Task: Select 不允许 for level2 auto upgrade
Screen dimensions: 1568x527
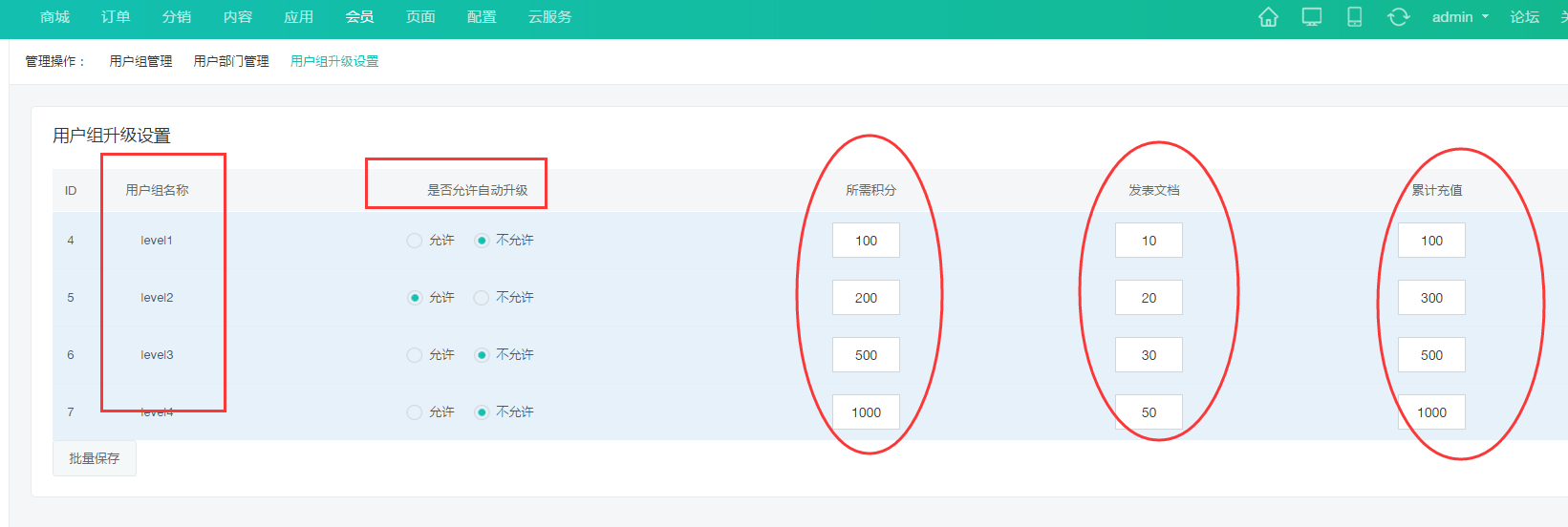Action: [482, 298]
